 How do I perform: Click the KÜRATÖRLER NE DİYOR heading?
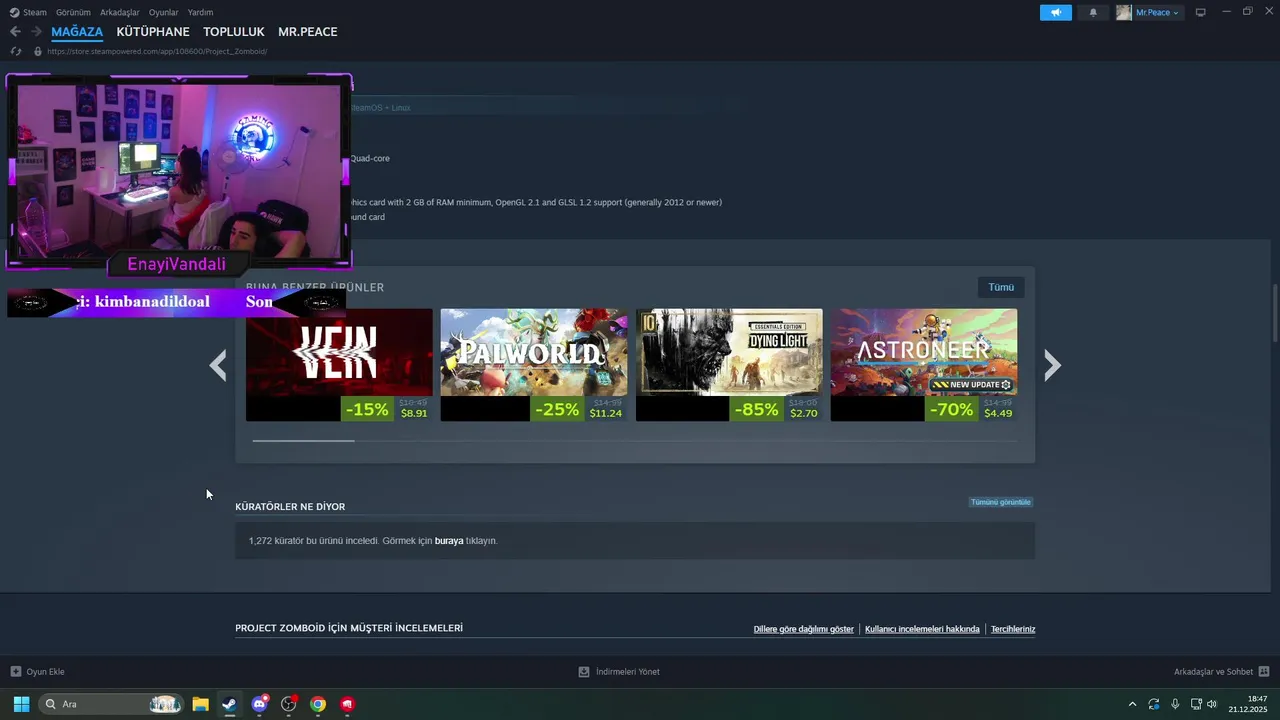(290, 507)
